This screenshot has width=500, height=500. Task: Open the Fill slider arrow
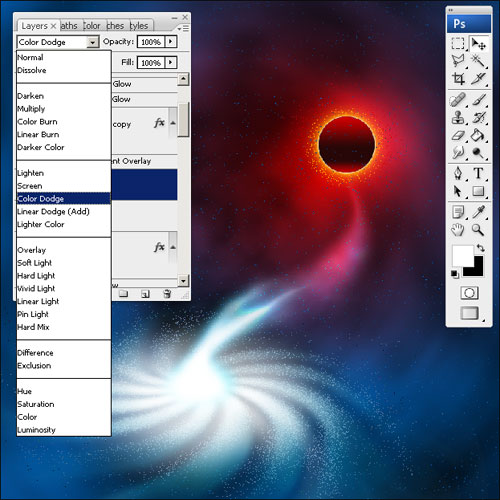171,62
